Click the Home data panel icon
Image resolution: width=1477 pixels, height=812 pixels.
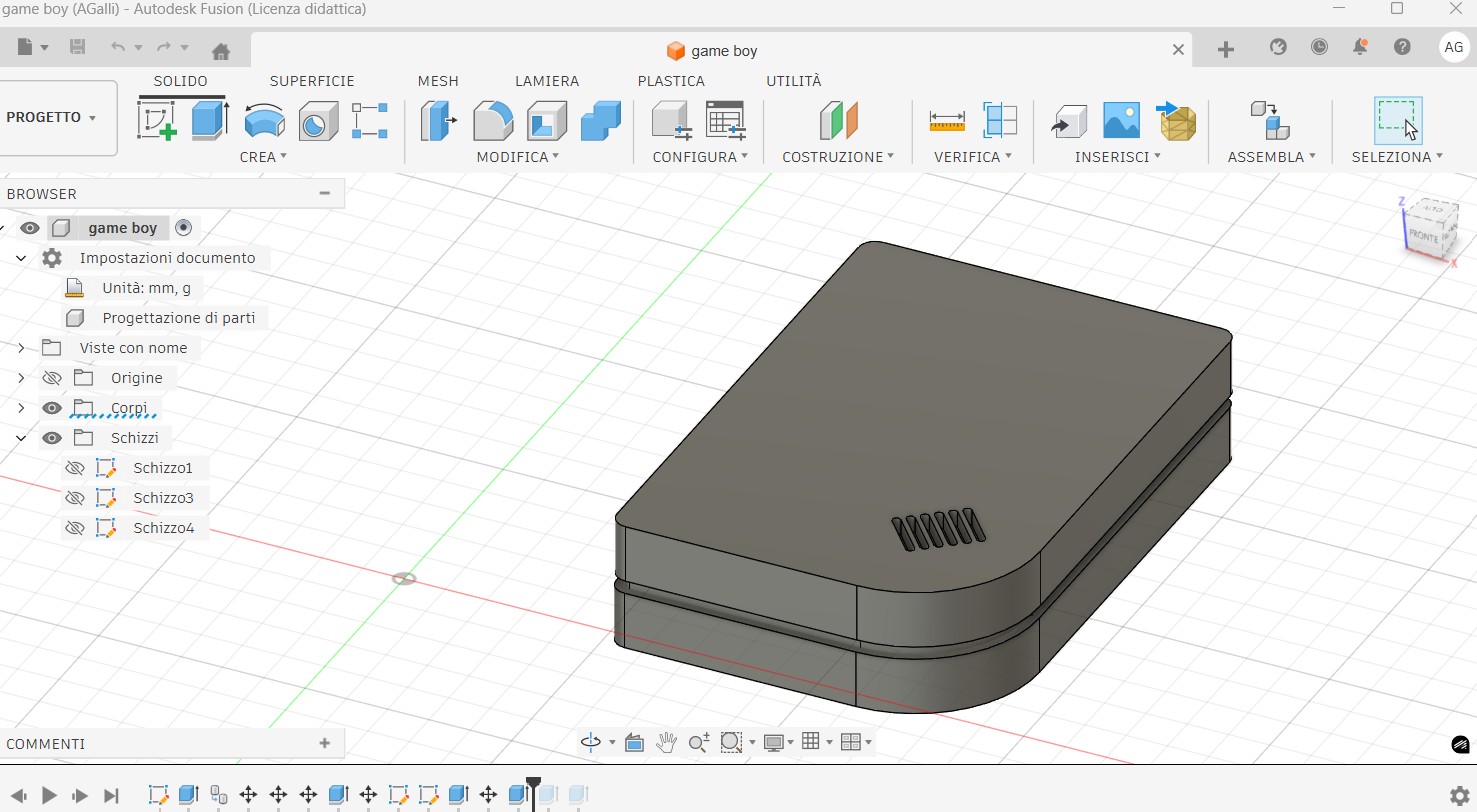click(x=221, y=50)
